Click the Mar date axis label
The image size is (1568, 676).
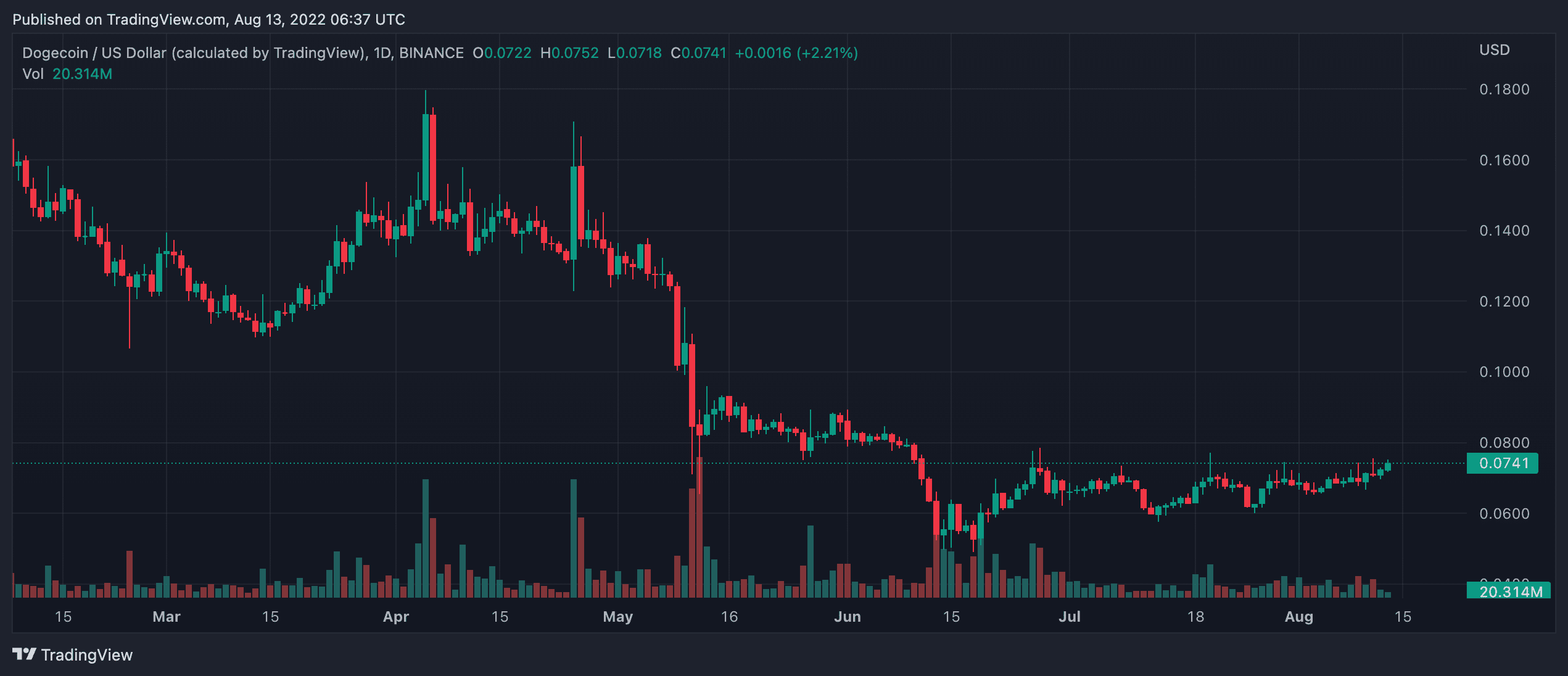coord(167,617)
